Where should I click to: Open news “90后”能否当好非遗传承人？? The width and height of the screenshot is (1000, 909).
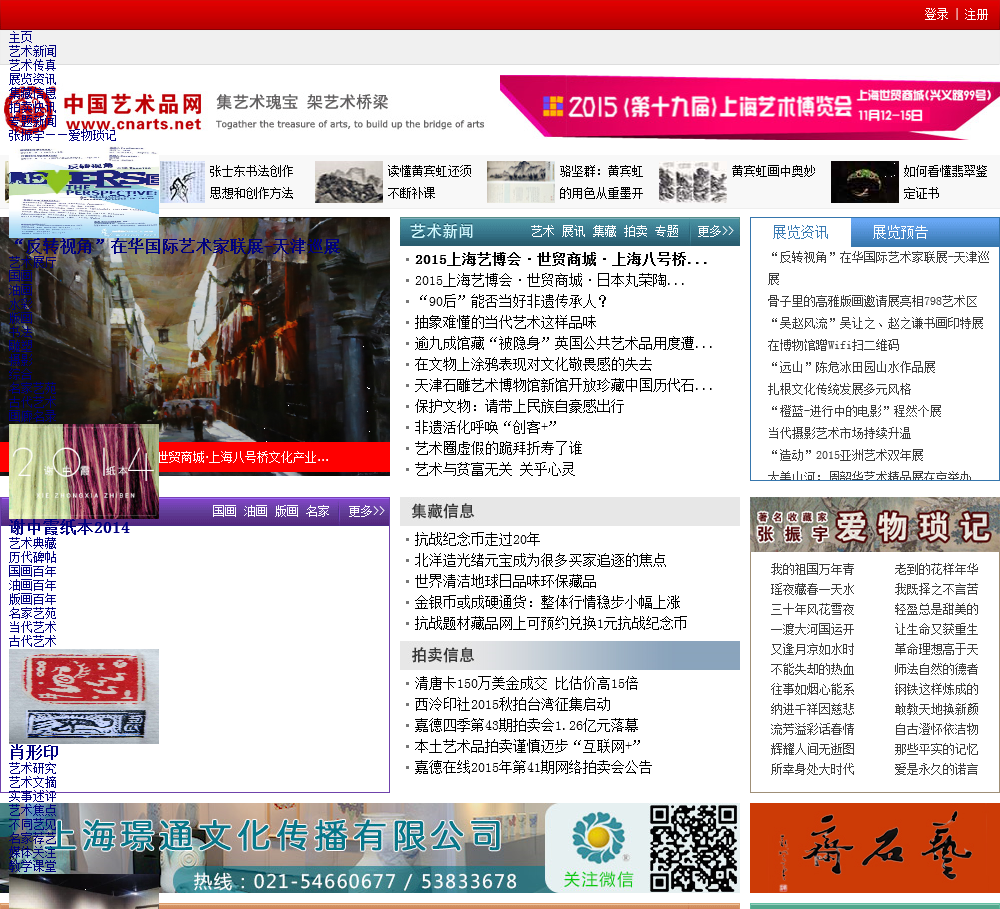[511, 301]
